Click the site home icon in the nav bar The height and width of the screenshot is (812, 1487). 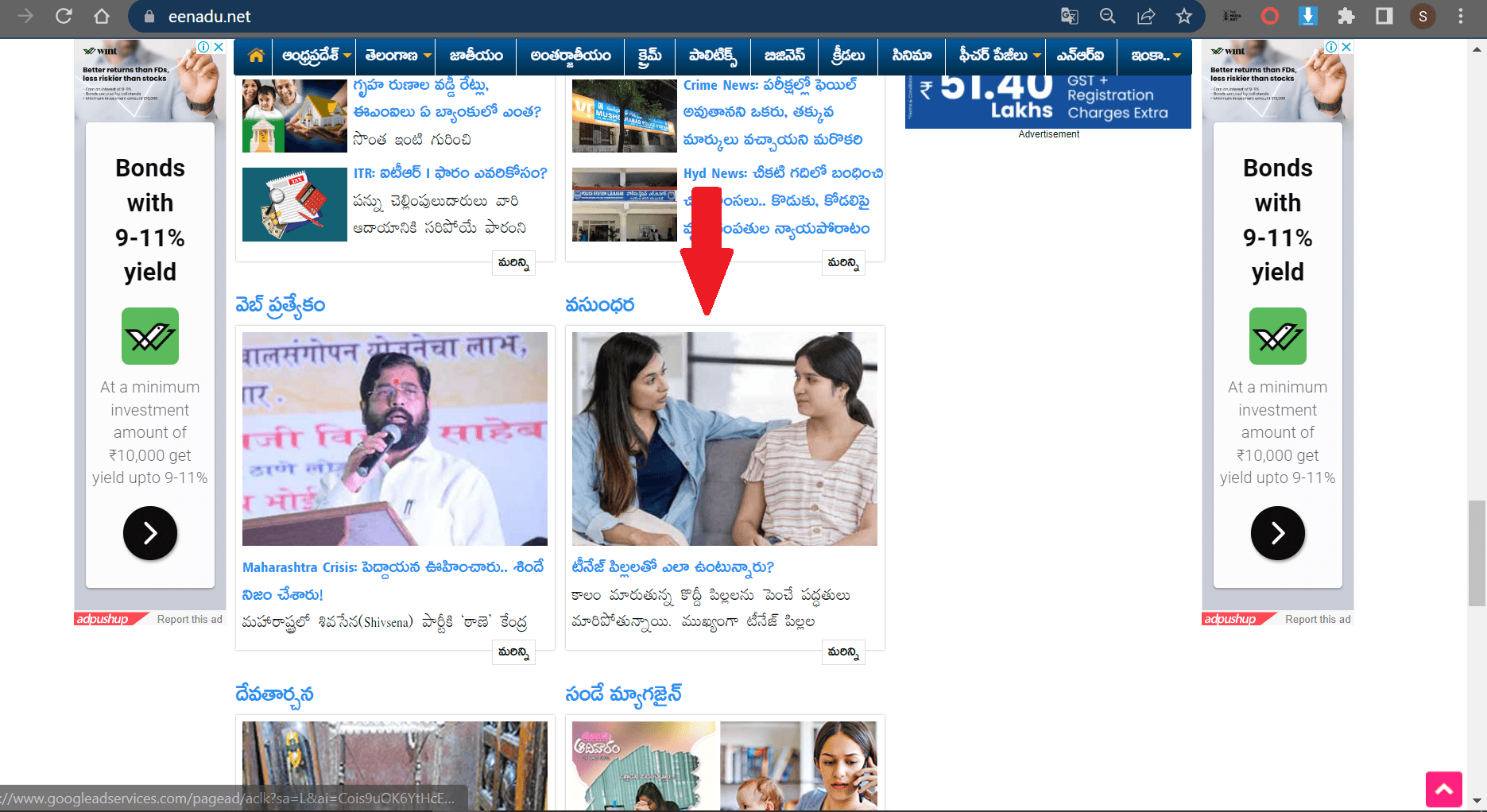pos(256,56)
